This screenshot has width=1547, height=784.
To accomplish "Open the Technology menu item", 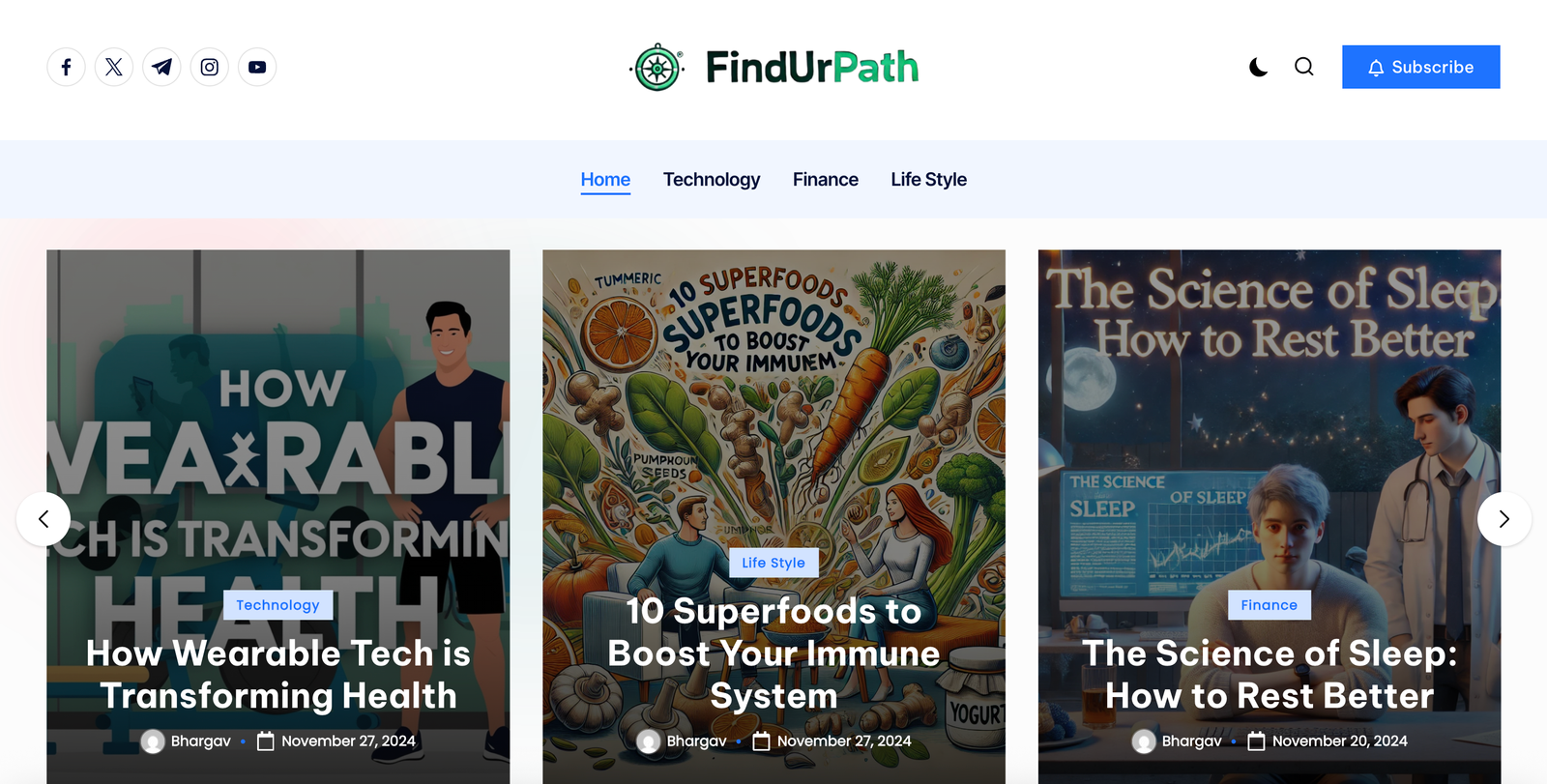I will pyautogui.click(x=712, y=180).
